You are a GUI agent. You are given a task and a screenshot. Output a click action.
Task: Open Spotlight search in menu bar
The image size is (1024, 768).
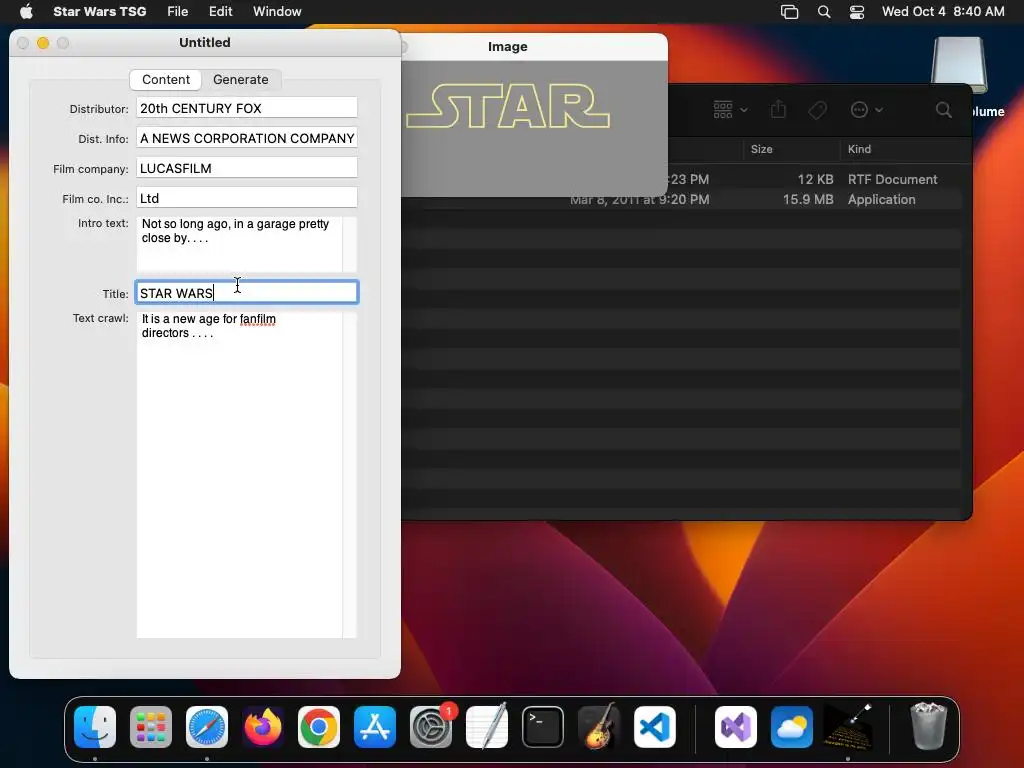click(824, 12)
